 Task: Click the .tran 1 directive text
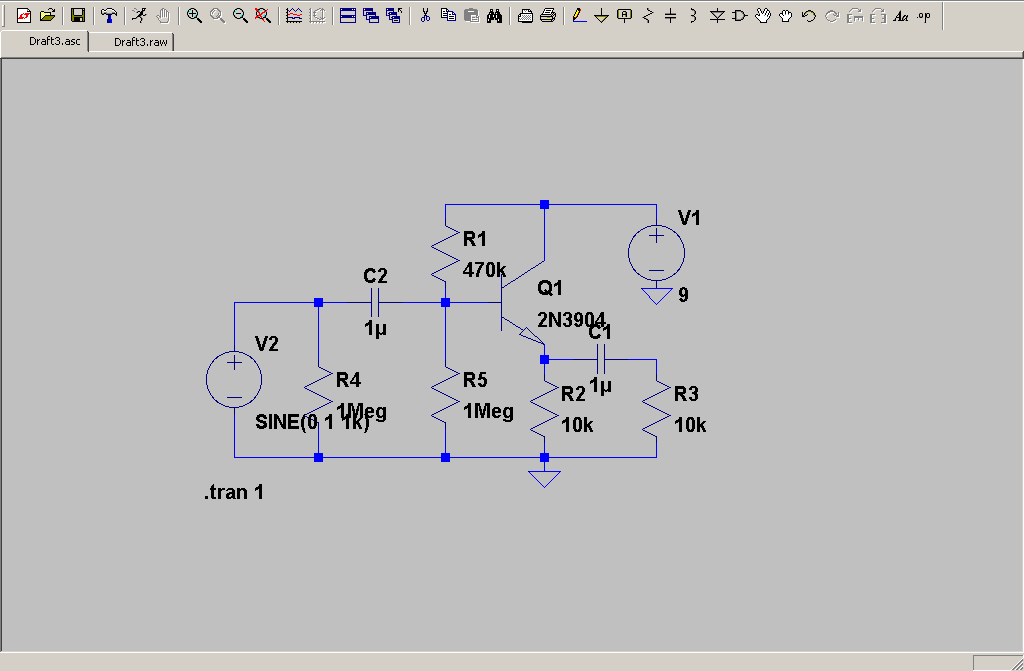[x=234, y=492]
